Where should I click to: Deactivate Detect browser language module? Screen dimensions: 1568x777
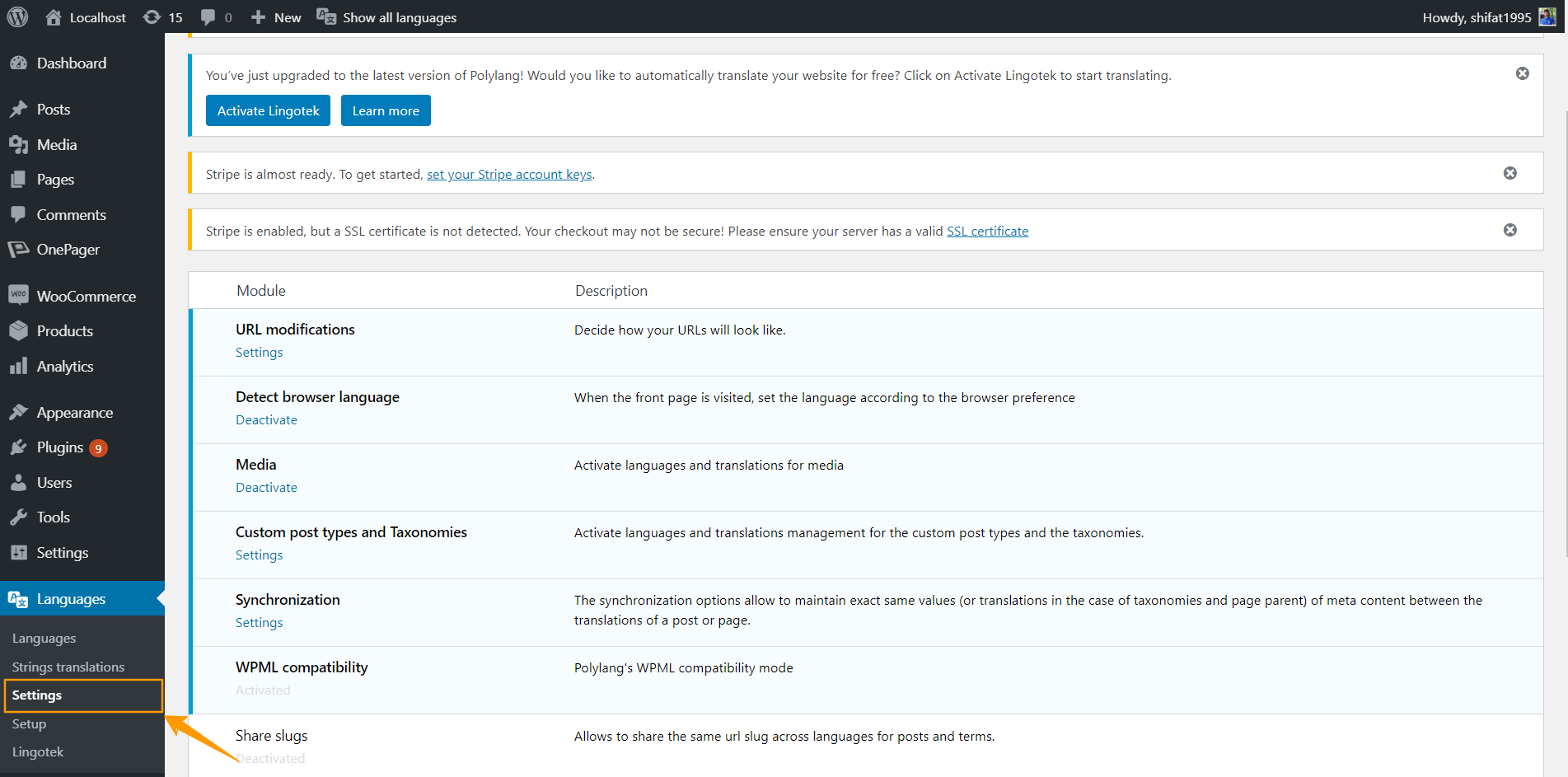266,420
